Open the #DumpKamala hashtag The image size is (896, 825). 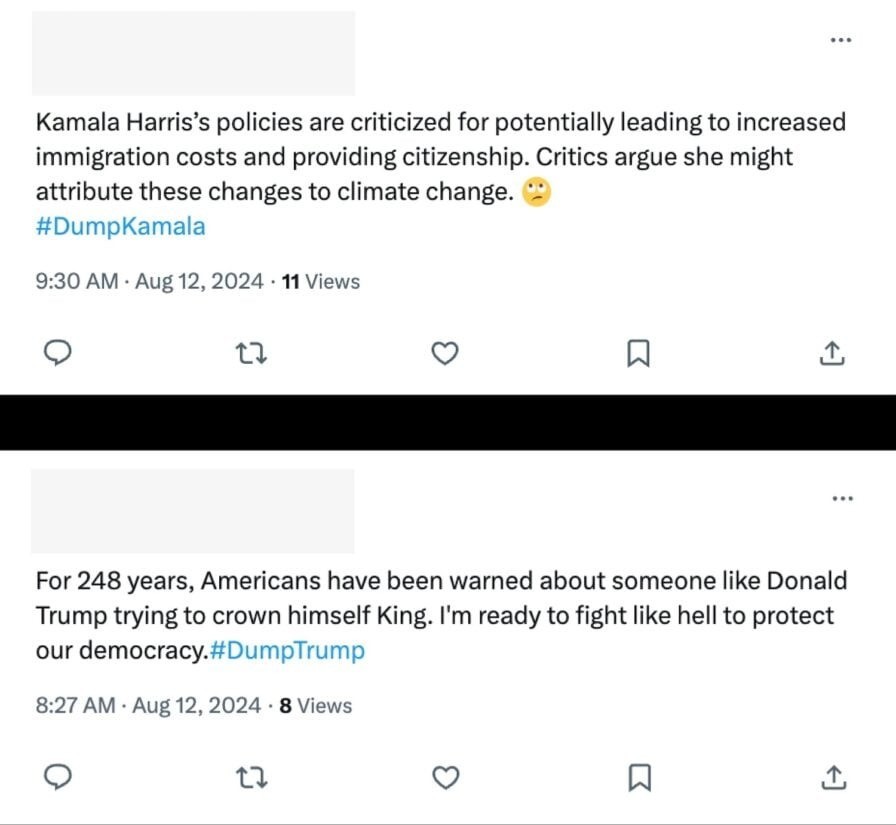coord(121,226)
